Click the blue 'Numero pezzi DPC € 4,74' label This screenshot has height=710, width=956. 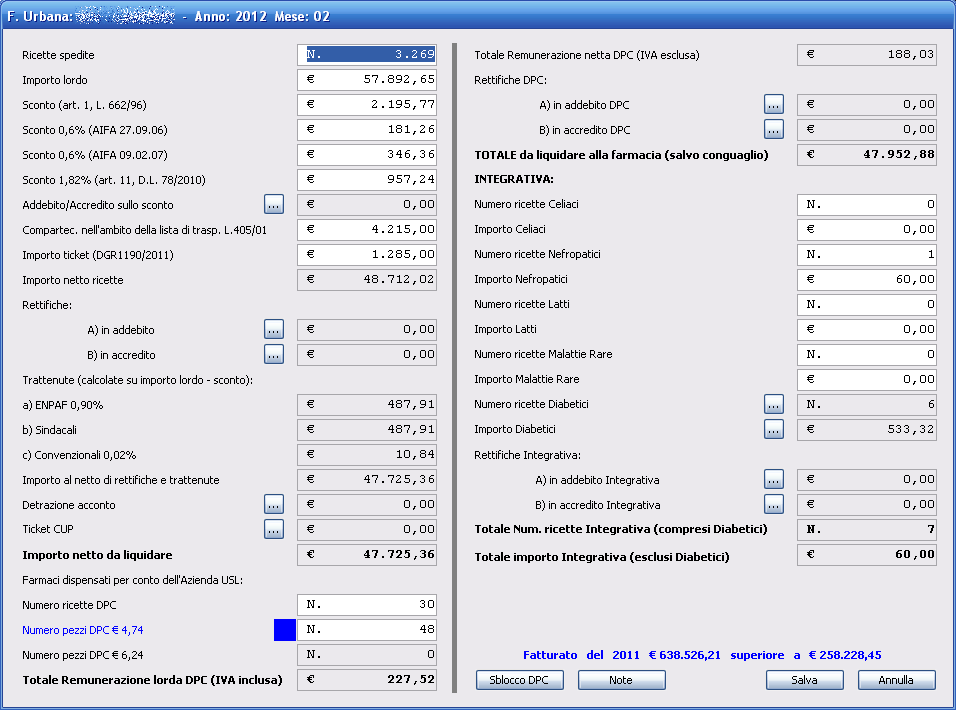click(x=83, y=630)
